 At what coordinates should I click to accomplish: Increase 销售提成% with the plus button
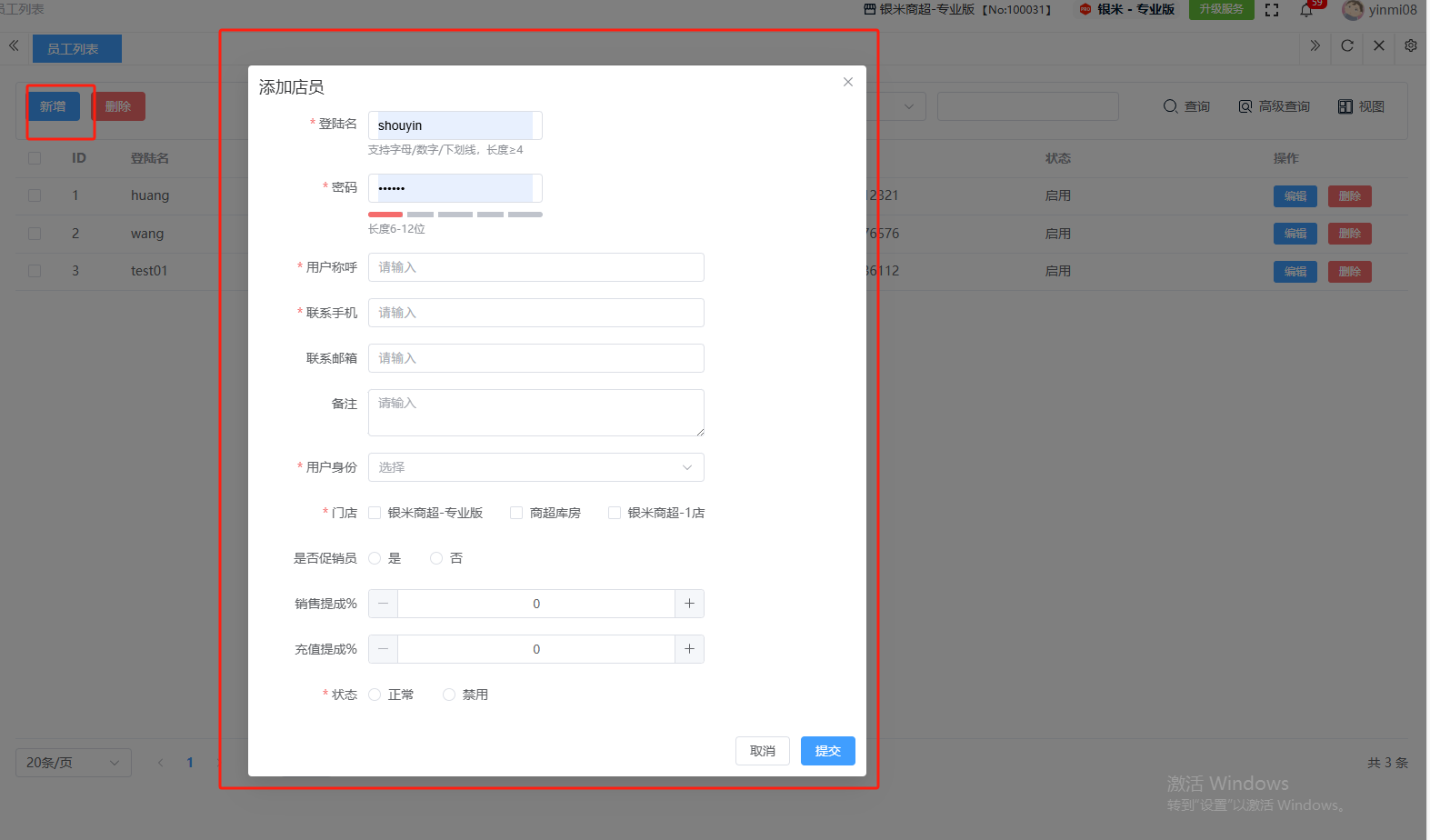tap(689, 604)
